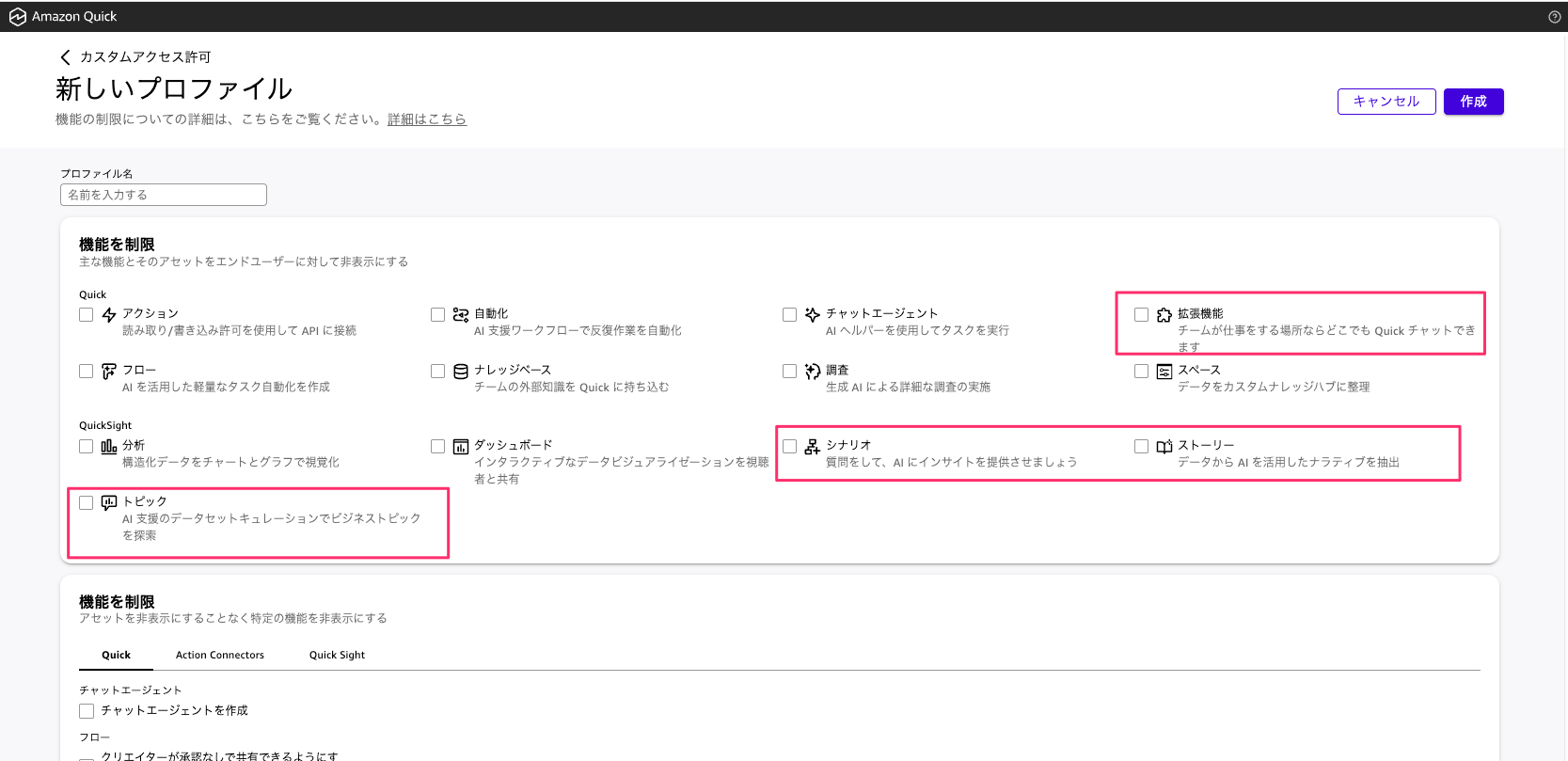
Task: Click the 拡張機能 puzzle icon
Action: coord(1164,315)
